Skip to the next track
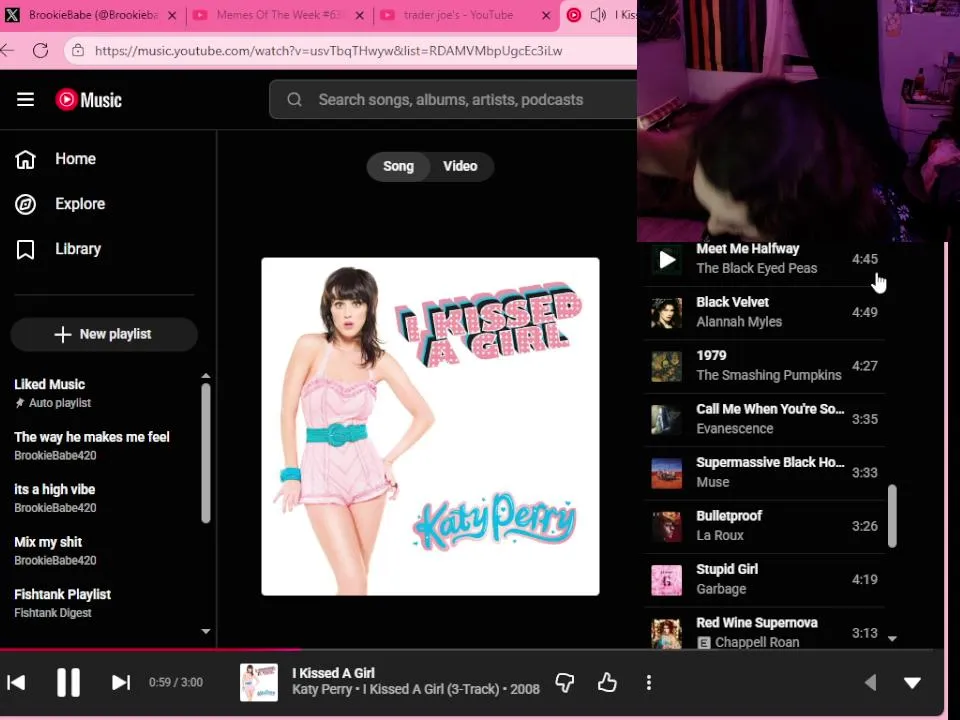This screenshot has width=960, height=720. tap(121, 683)
